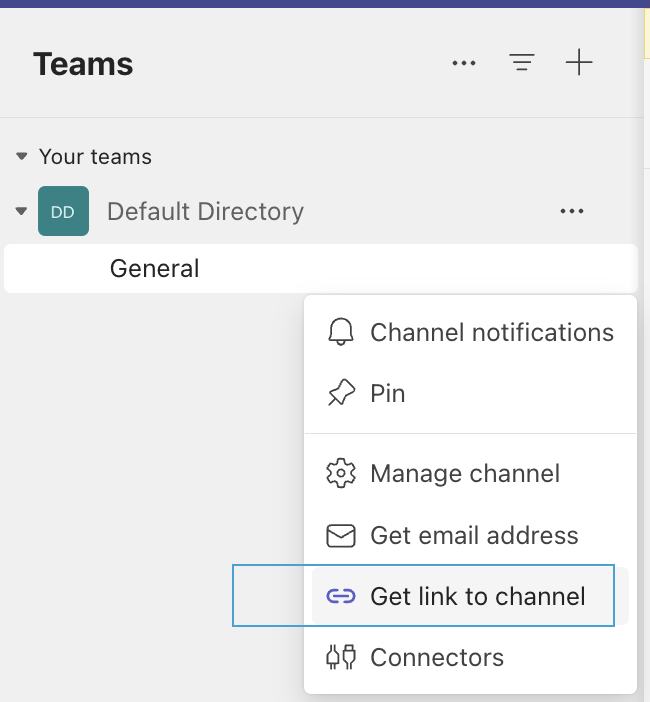650x702 pixels.
Task: Open the Default Directory team name
Action: pyautogui.click(x=205, y=211)
